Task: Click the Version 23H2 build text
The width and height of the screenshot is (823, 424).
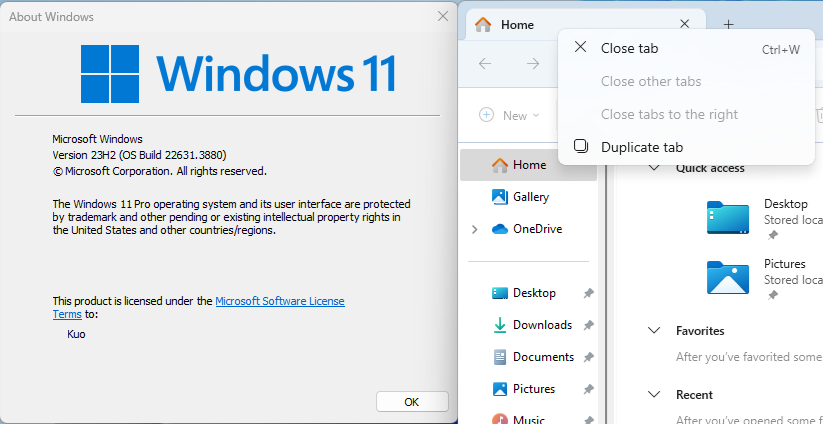Action: tap(140, 155)
